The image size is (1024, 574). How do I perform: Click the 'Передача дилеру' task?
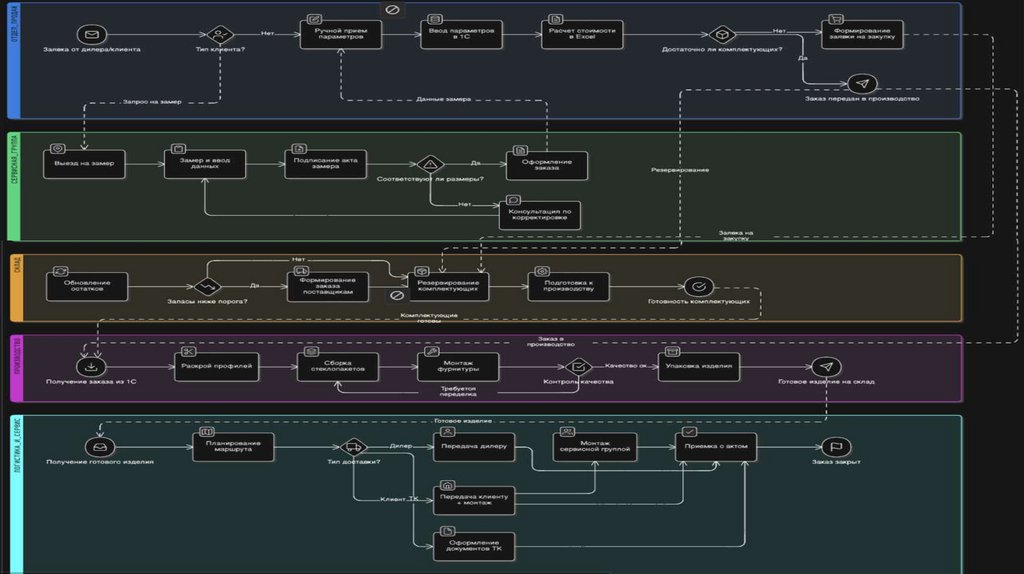[x=474, y=447]
